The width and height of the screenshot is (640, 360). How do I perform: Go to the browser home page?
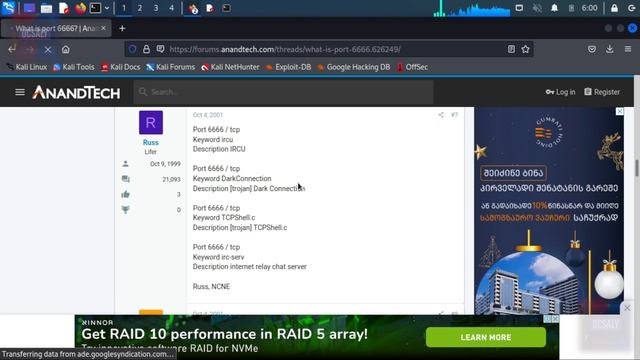pos(65,49)
